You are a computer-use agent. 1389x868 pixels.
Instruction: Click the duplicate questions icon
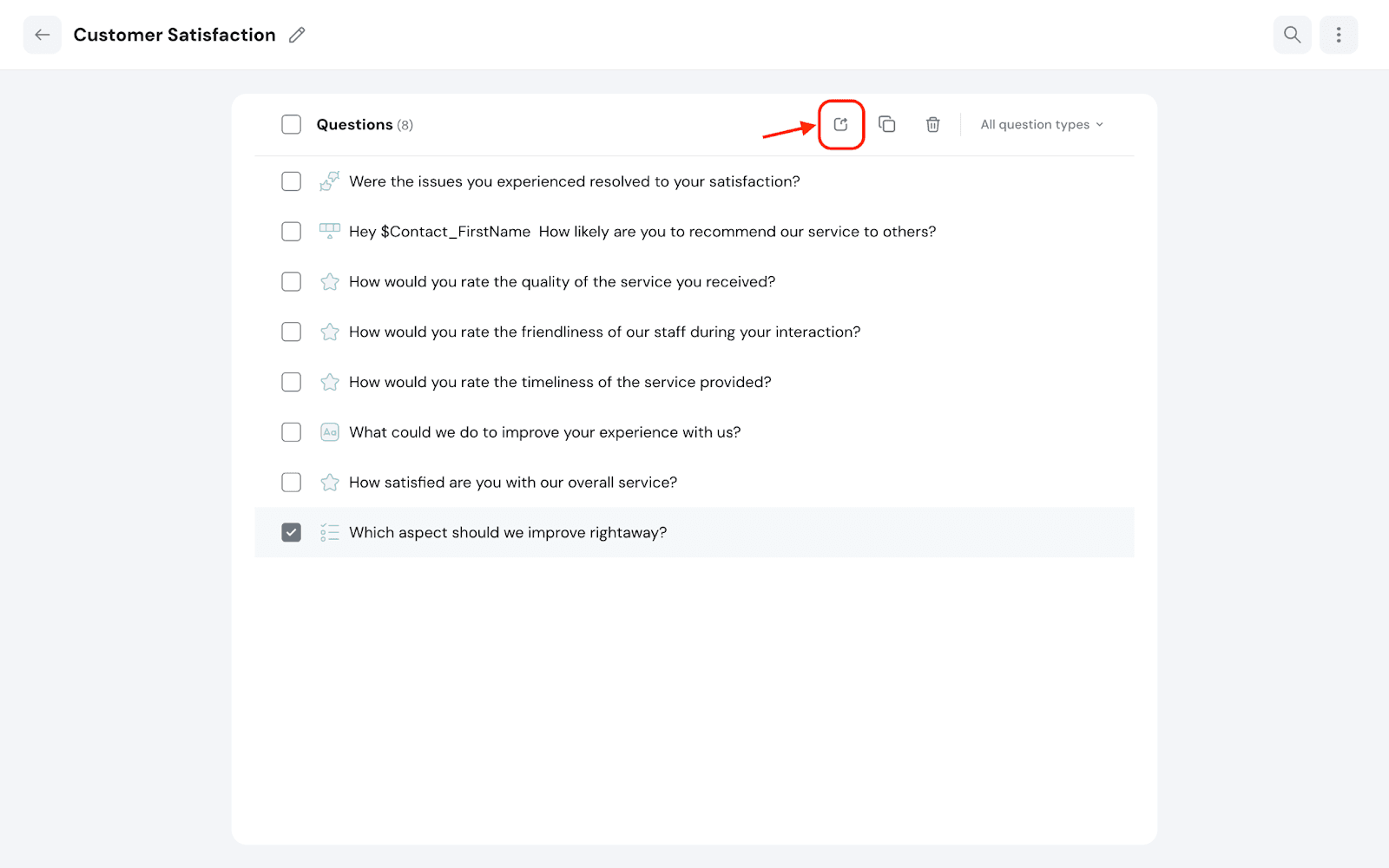tap(886, 124)
